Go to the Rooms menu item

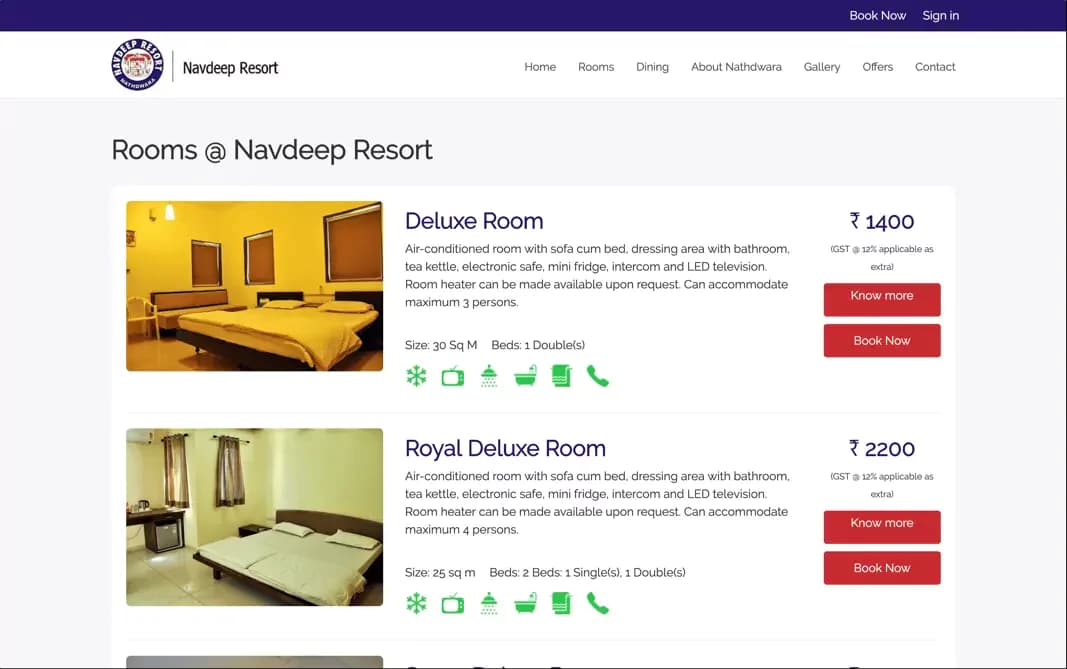pyautogui.click(x=596, y=67)
